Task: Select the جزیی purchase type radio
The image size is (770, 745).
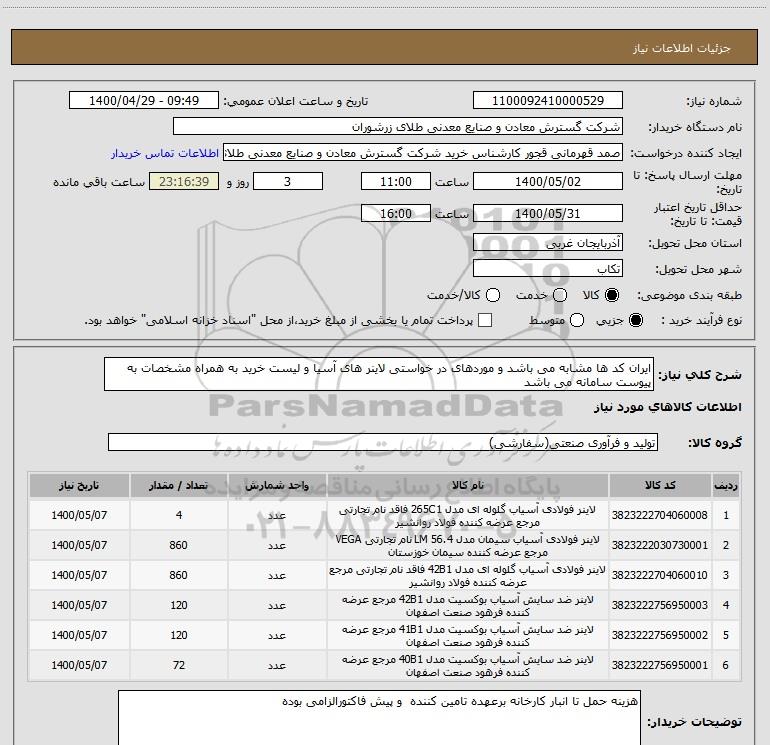Action: pos(635,320)
